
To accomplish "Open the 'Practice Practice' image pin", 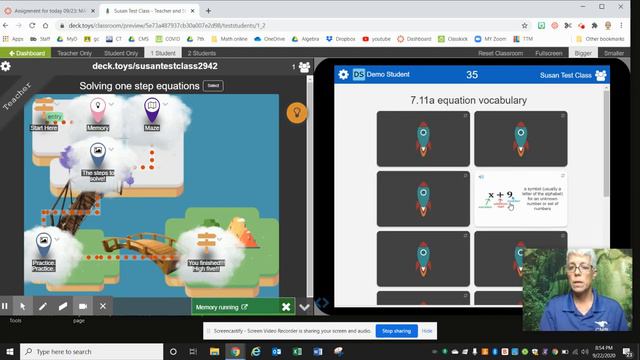I will (43, 245).
